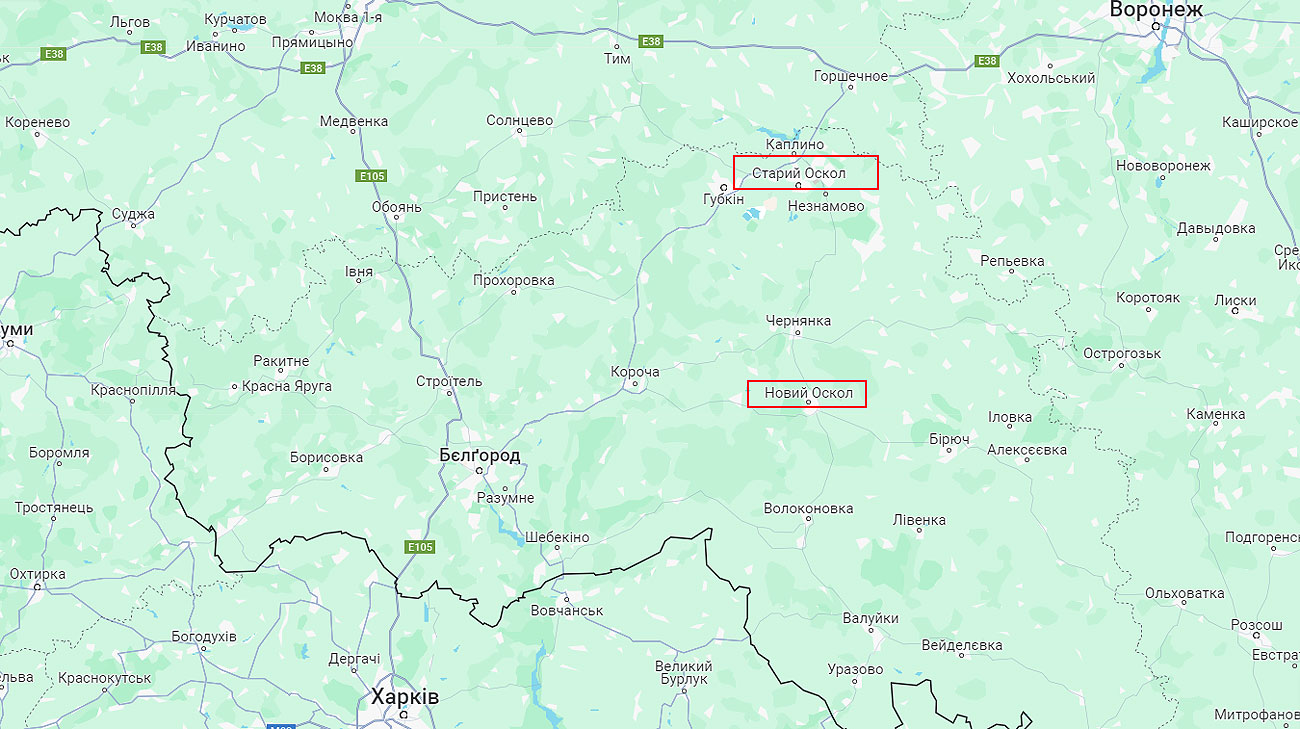Click the Прохоровка town label

tap(513, 280)
